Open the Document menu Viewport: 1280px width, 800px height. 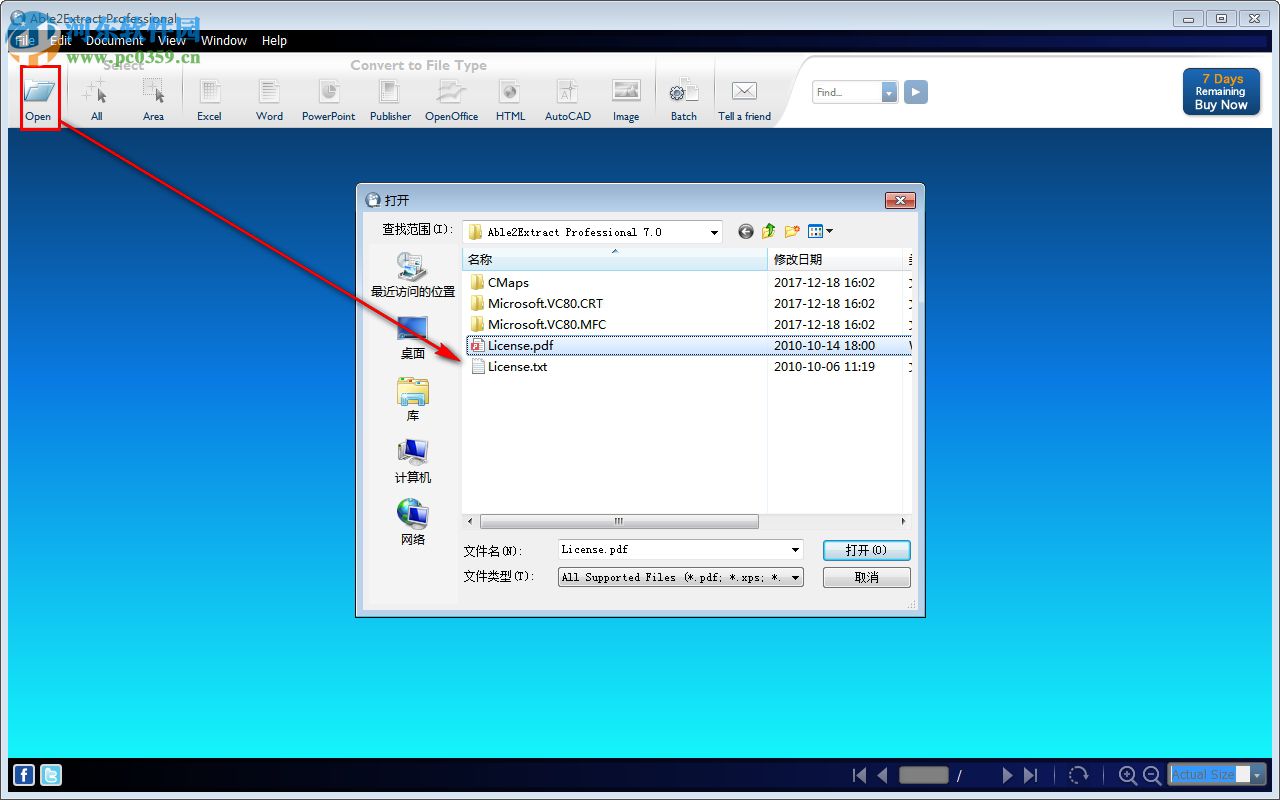tap(114, 41)
